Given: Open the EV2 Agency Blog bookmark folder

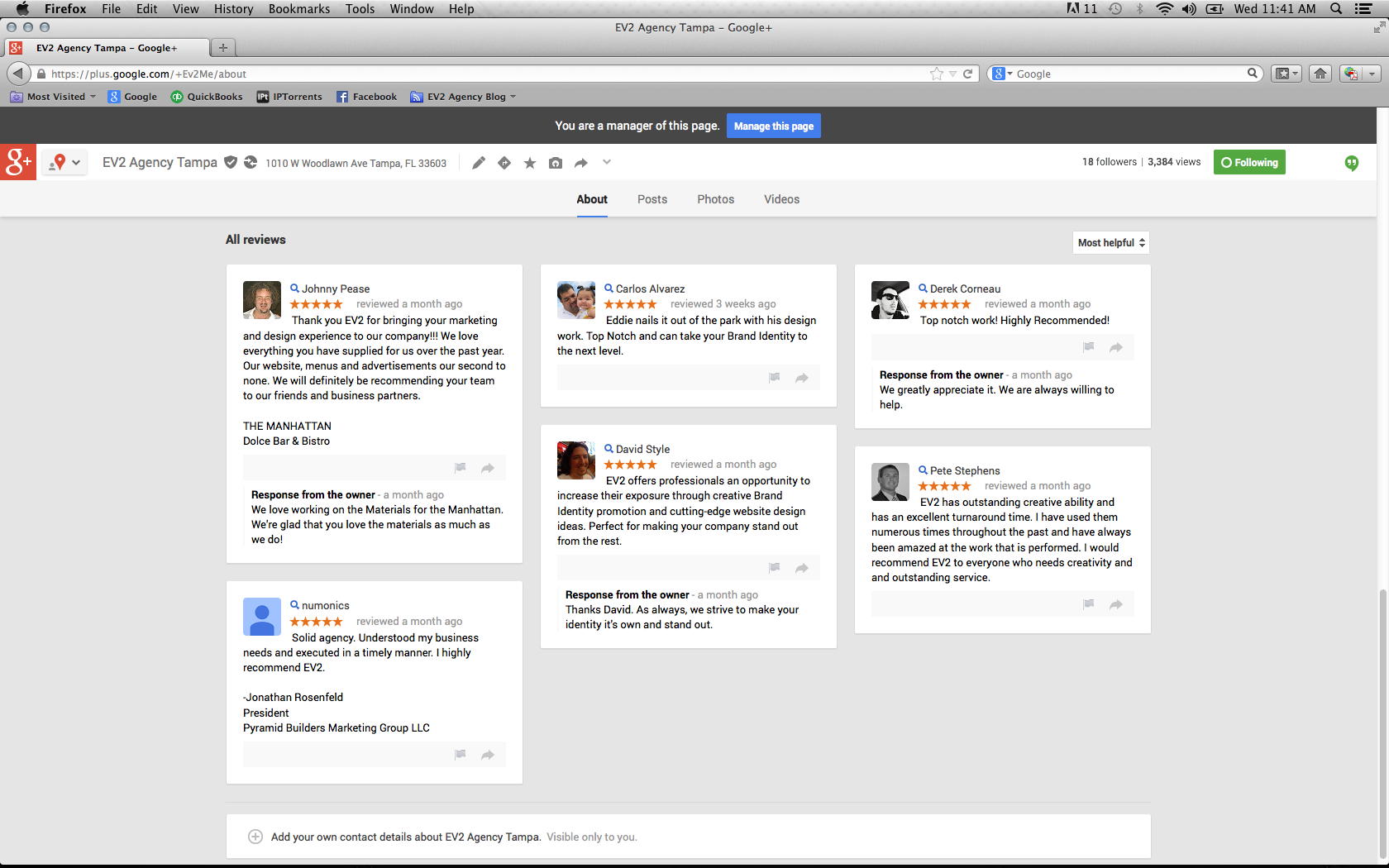Looking at the screenshot, I should pos(465,97).
